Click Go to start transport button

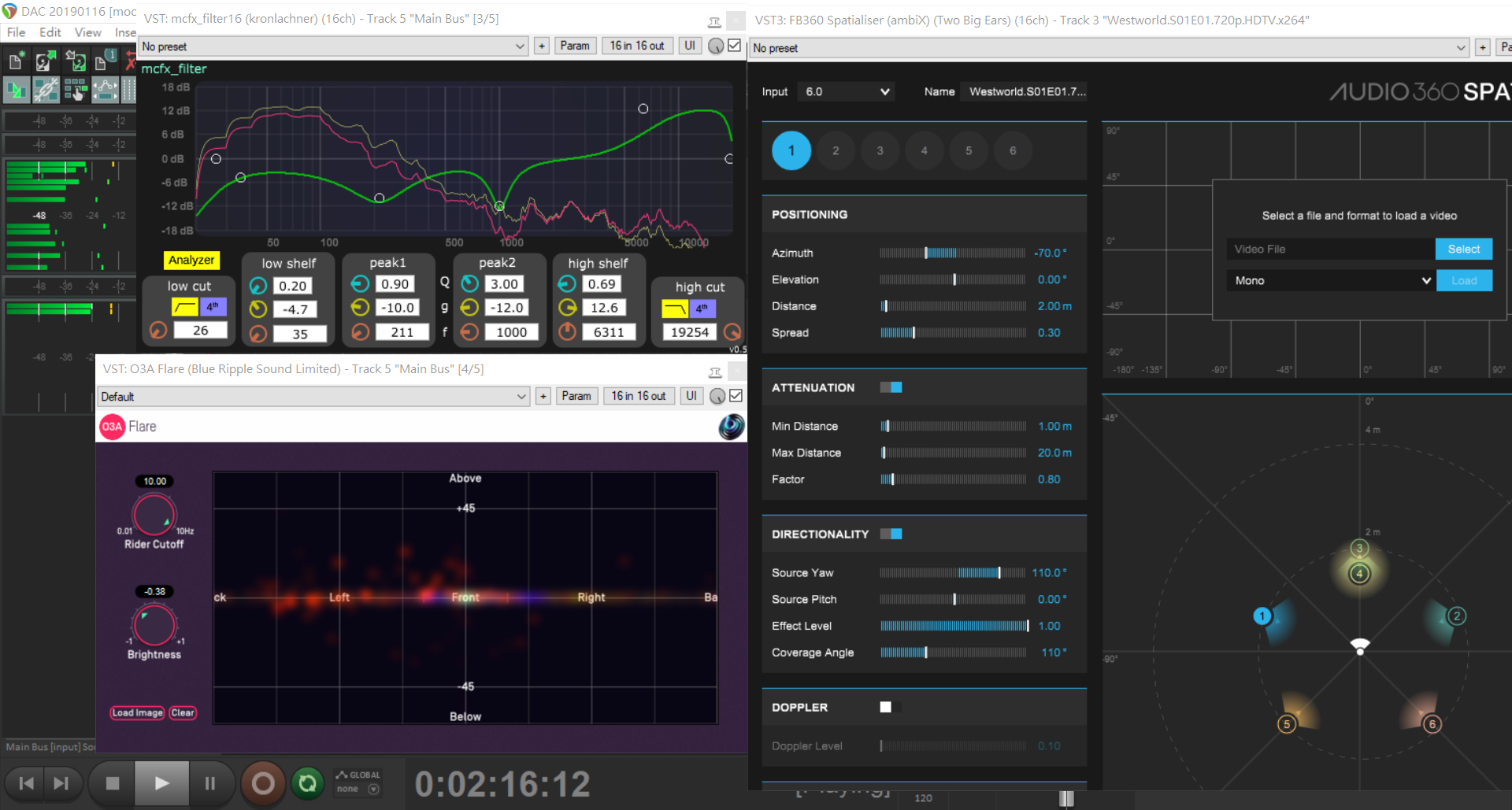(x=26, y=783)
